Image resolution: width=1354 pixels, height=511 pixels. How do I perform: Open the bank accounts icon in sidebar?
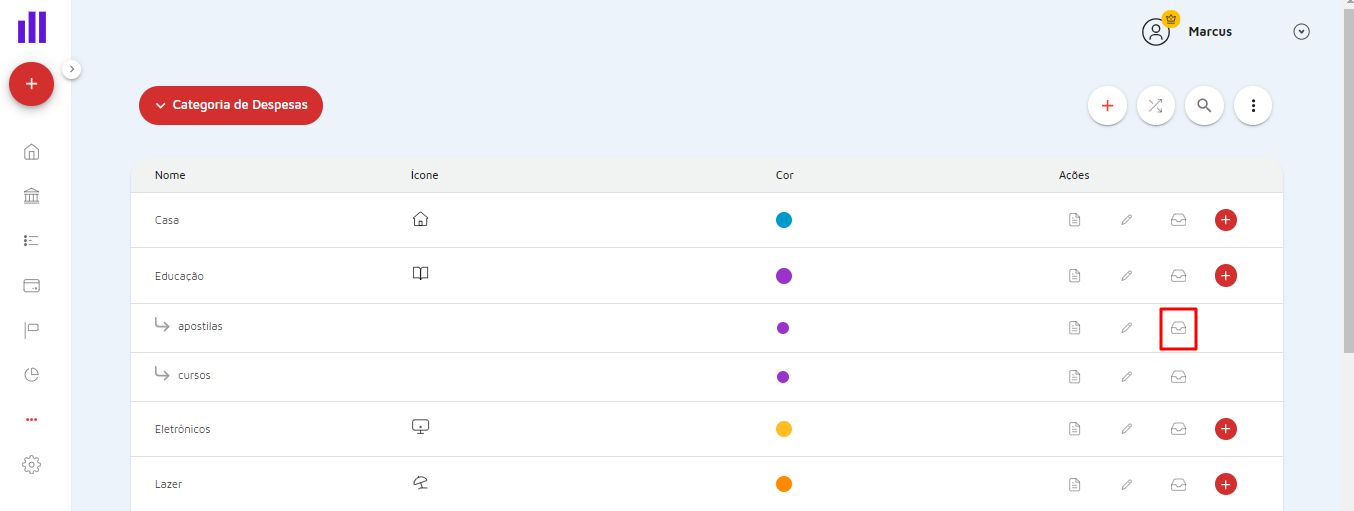point(31,196)
